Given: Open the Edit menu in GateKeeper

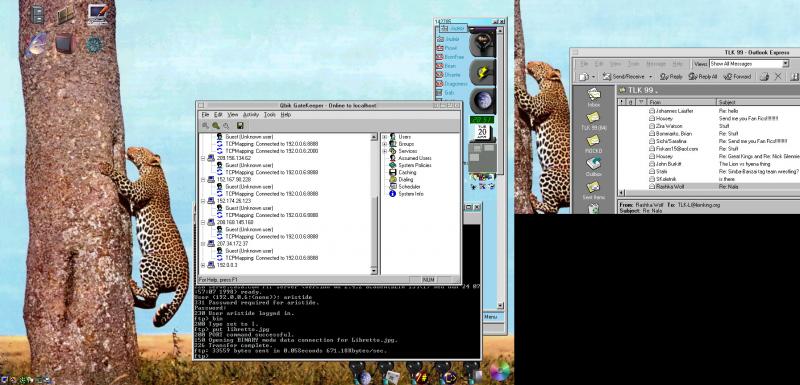Looking at the screenshot, I should coord(218,115).
